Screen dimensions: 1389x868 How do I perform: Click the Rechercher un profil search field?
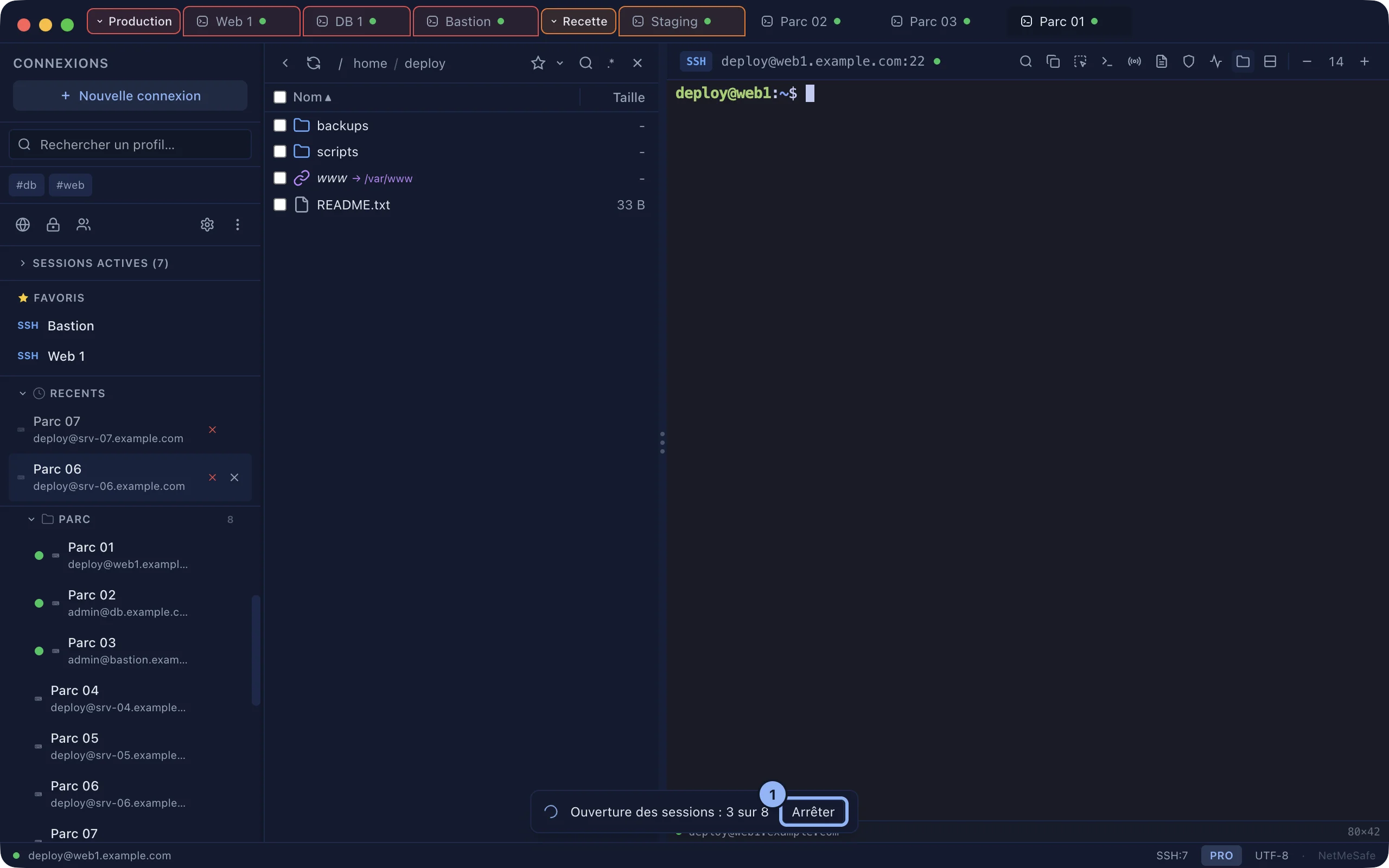click(x=130, y=144)
